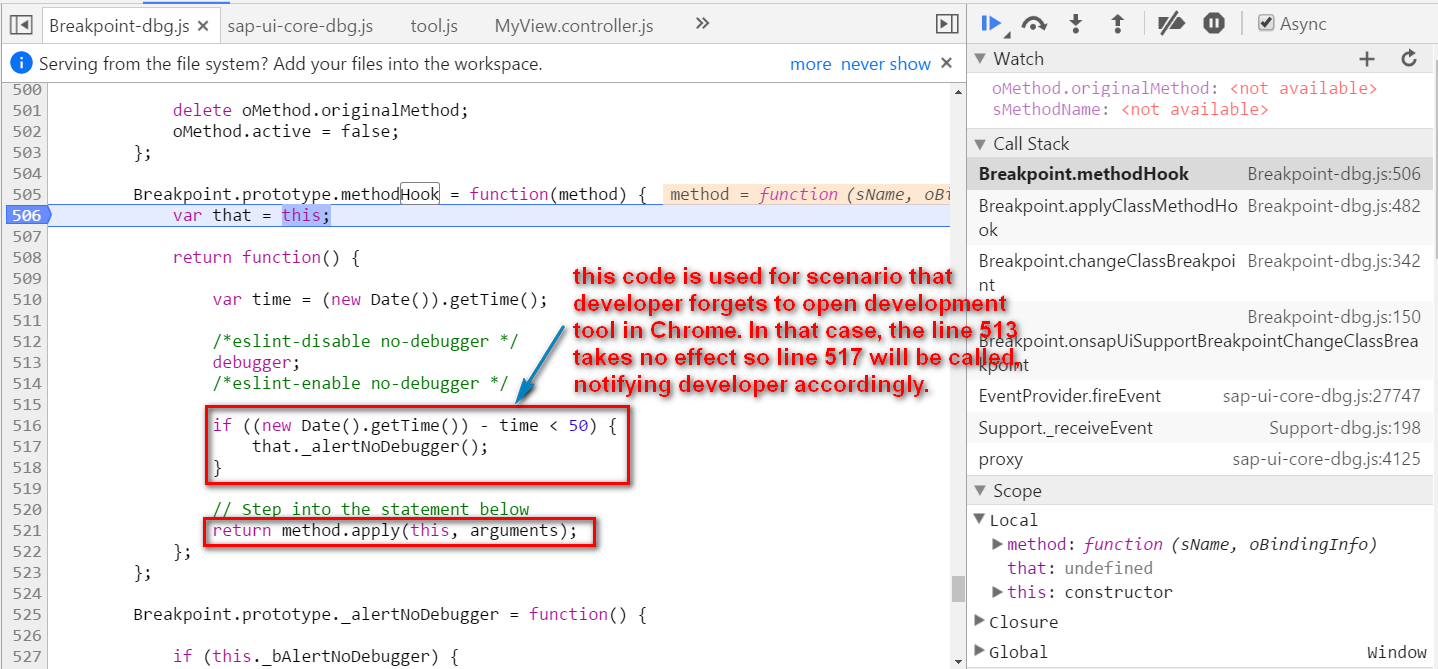1438x669 pixels.
Task: Step out of current function
Action: pyautogui.click(x=1118, y=24)
